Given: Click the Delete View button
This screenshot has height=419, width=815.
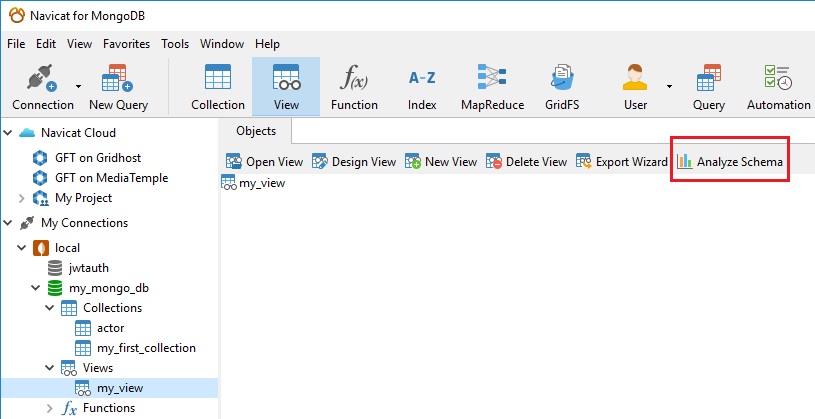Looking at the screenshot, I should click(x=525, y=162).
